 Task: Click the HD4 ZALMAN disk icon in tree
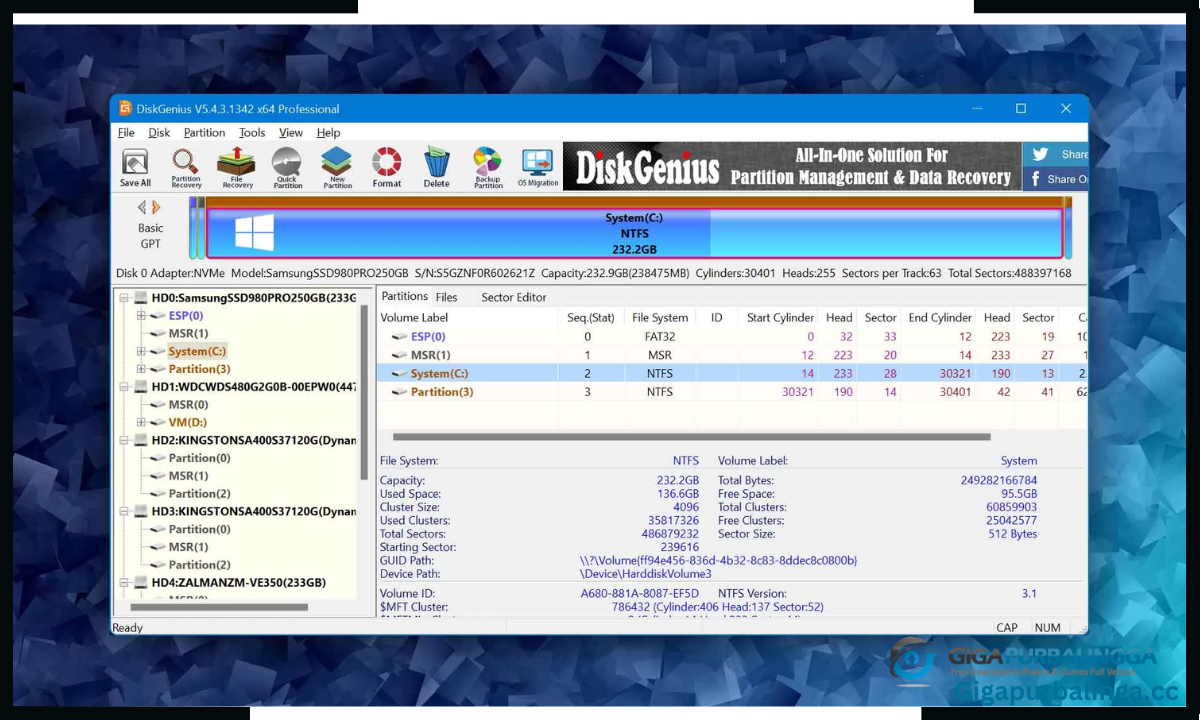tap(141, 583)
